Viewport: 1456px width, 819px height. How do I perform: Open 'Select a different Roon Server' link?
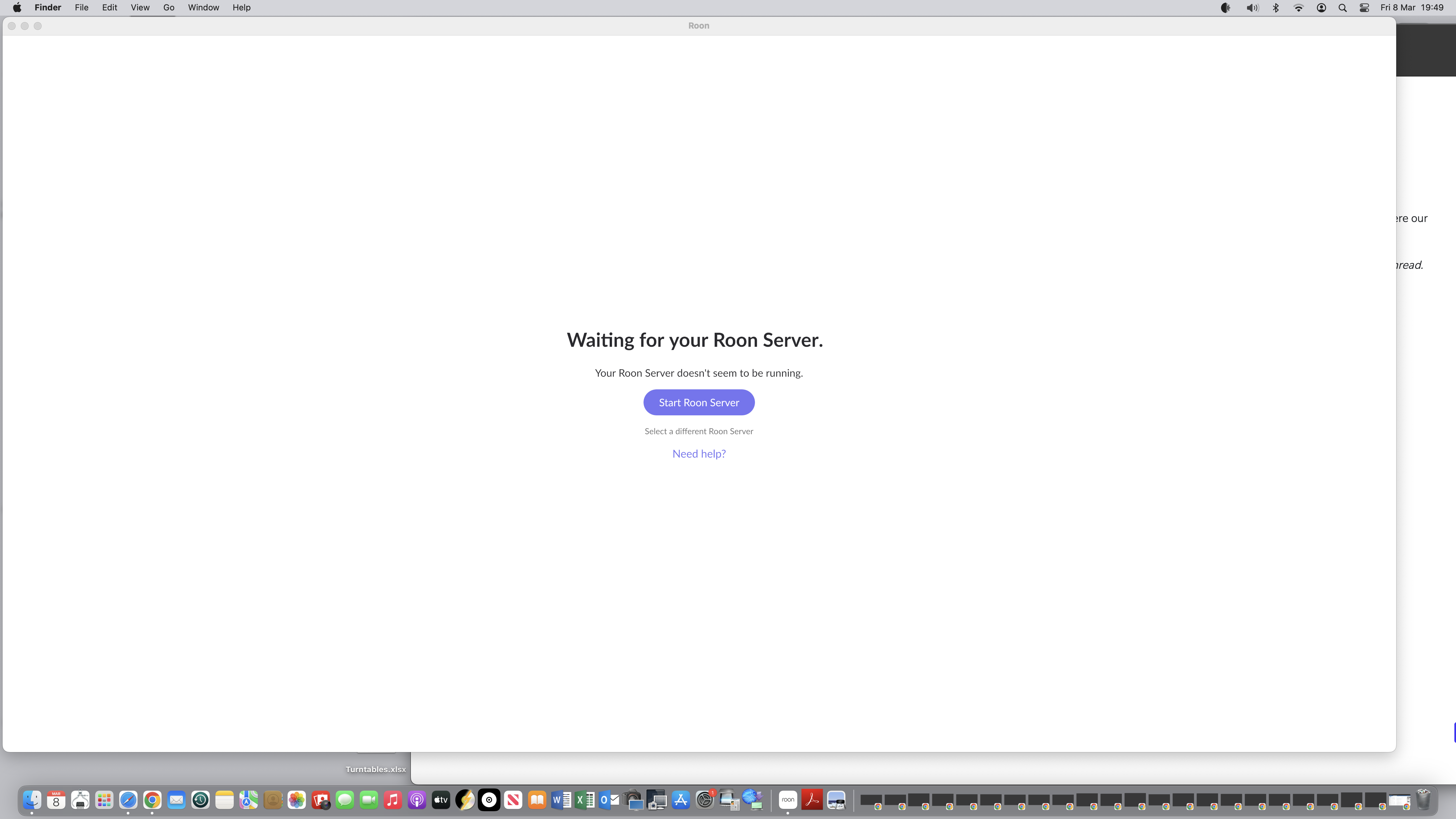coord(699,431)
